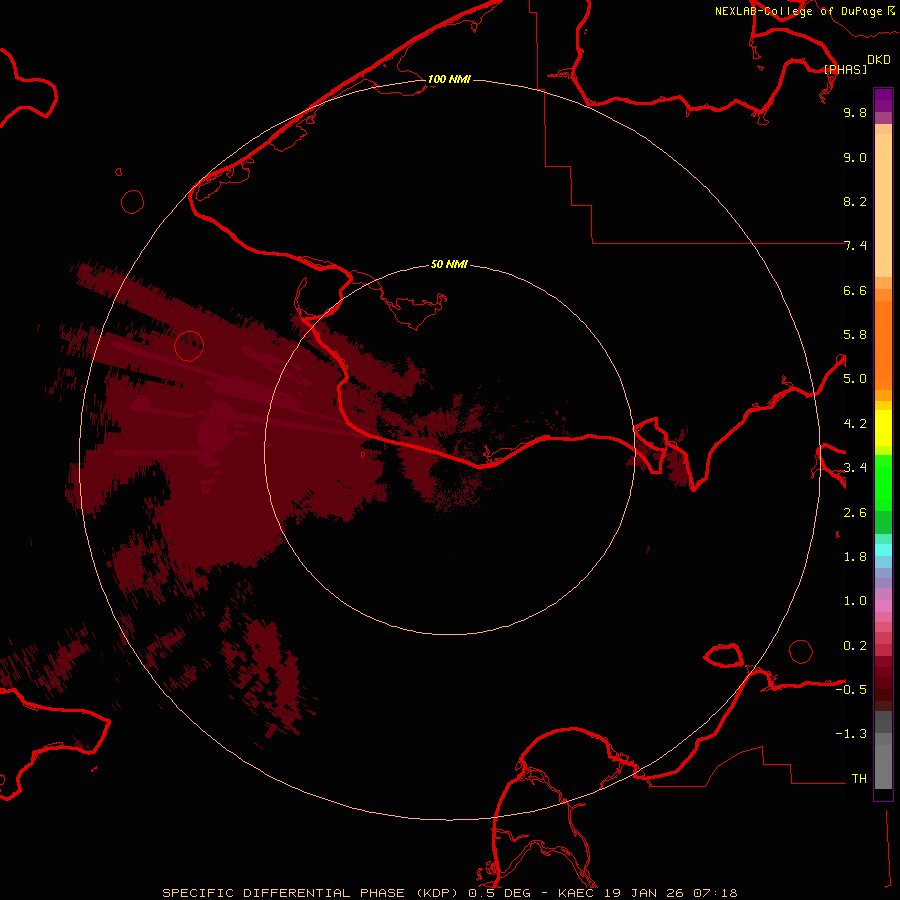Click the DKD label above the color scale
The height and width of the screenshot is (900, 900).
(x=879, y=60)
